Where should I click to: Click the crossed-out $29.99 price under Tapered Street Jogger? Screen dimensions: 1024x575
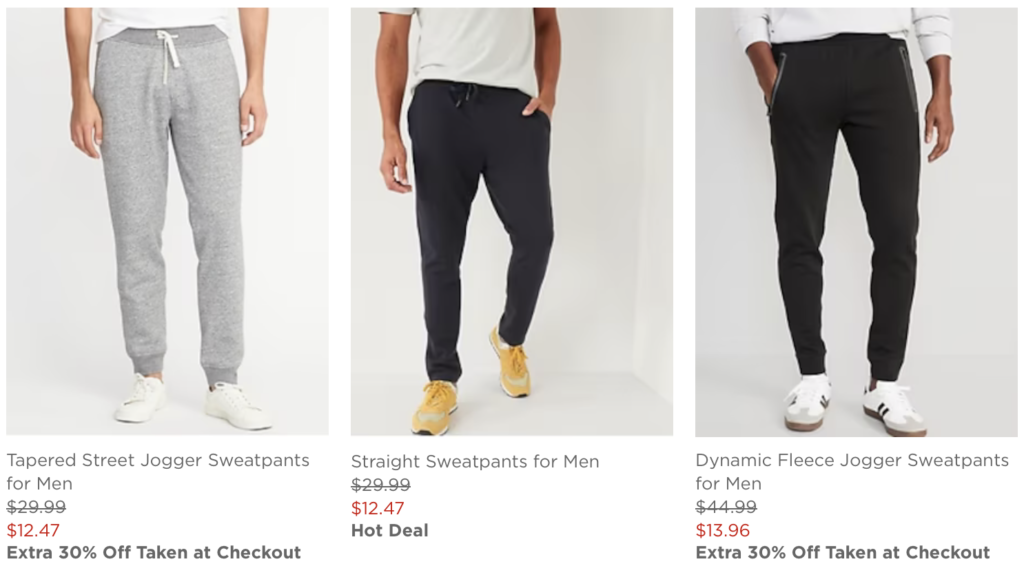pos(36,507)
